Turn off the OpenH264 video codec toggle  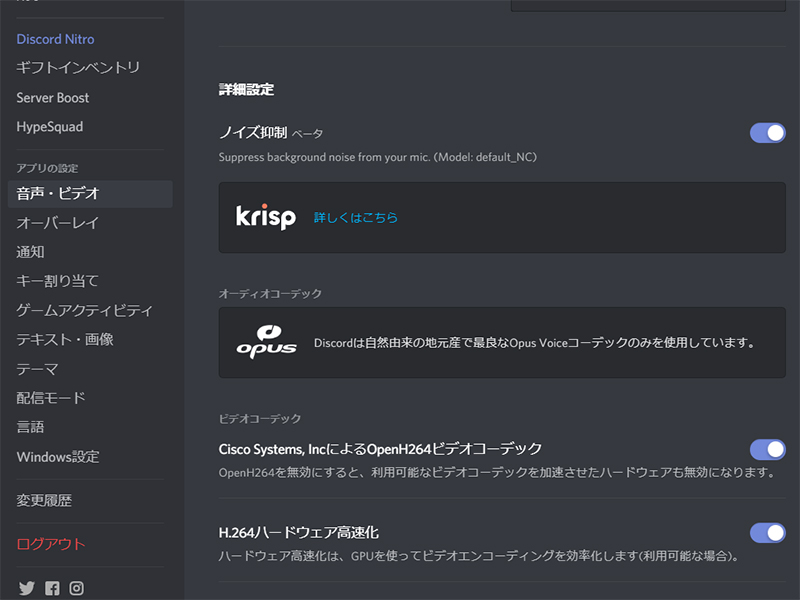coord(766,450)
